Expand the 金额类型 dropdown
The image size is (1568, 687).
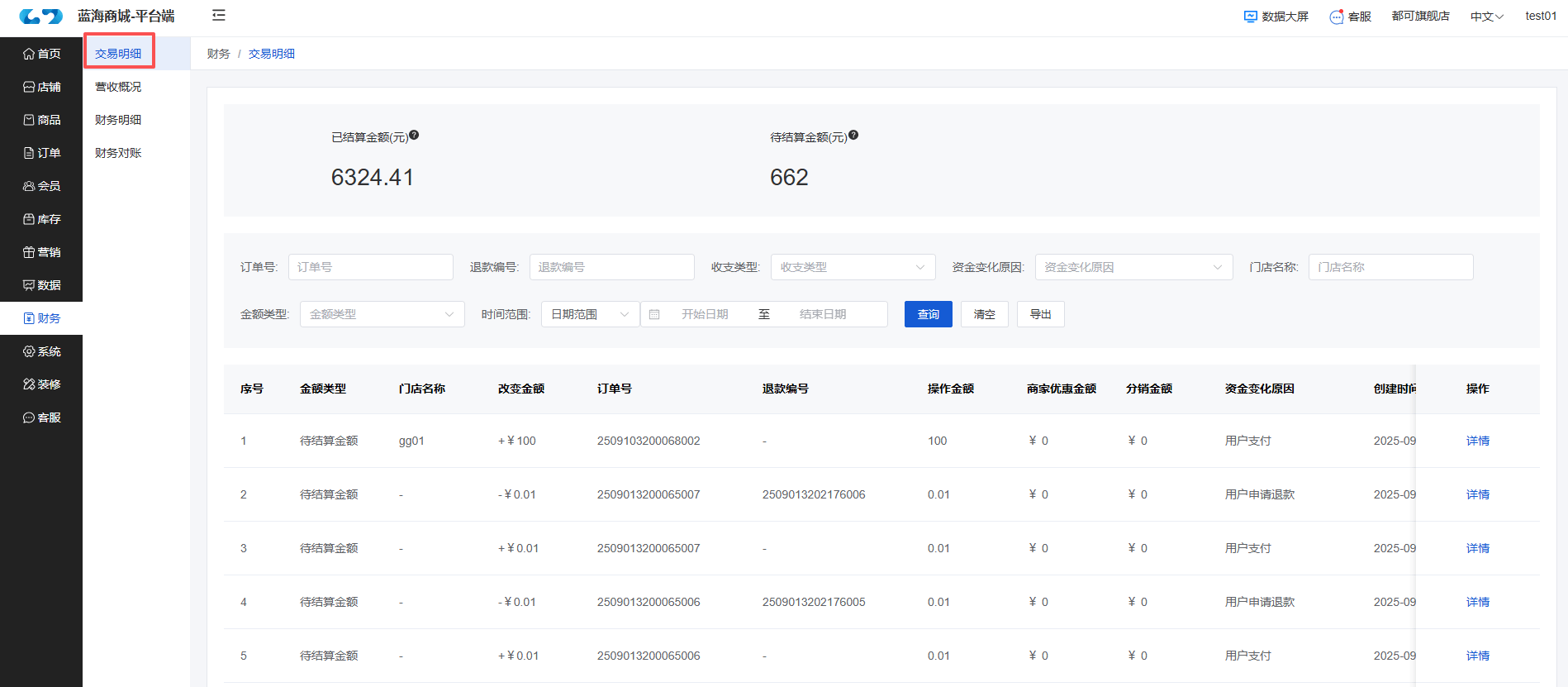tap(382, 314)
